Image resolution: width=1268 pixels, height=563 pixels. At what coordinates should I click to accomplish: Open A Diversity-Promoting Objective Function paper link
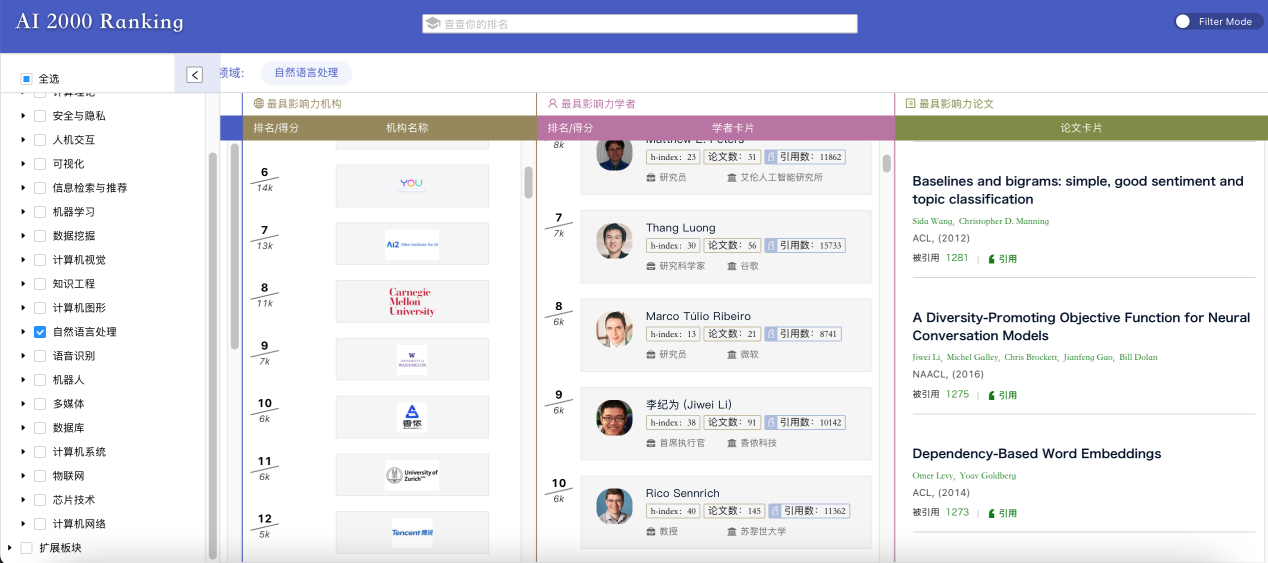pyautogui.click(x=1081, y=326)
